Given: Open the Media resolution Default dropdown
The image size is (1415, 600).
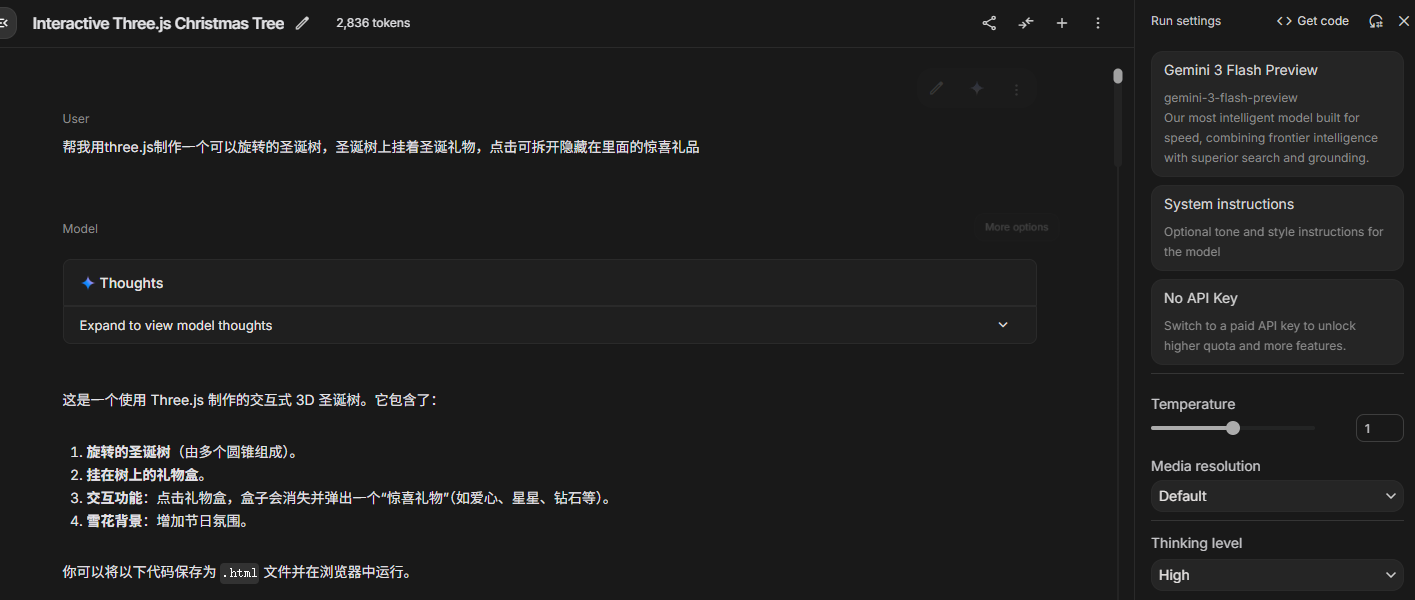Looking at the screenshot, I should [1277, 496].
